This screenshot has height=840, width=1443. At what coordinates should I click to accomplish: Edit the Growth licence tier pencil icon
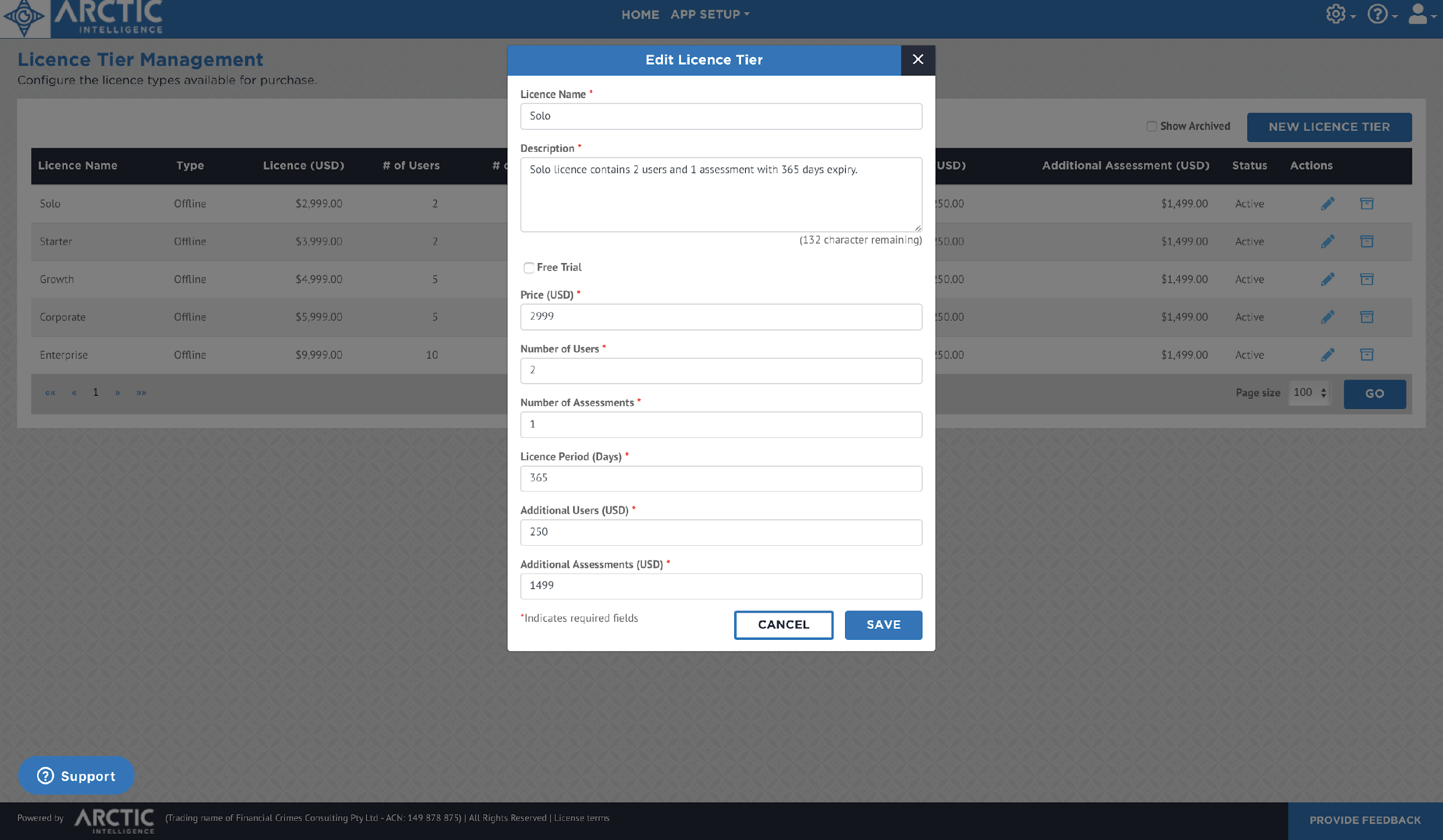click(x=1328, y=279)
